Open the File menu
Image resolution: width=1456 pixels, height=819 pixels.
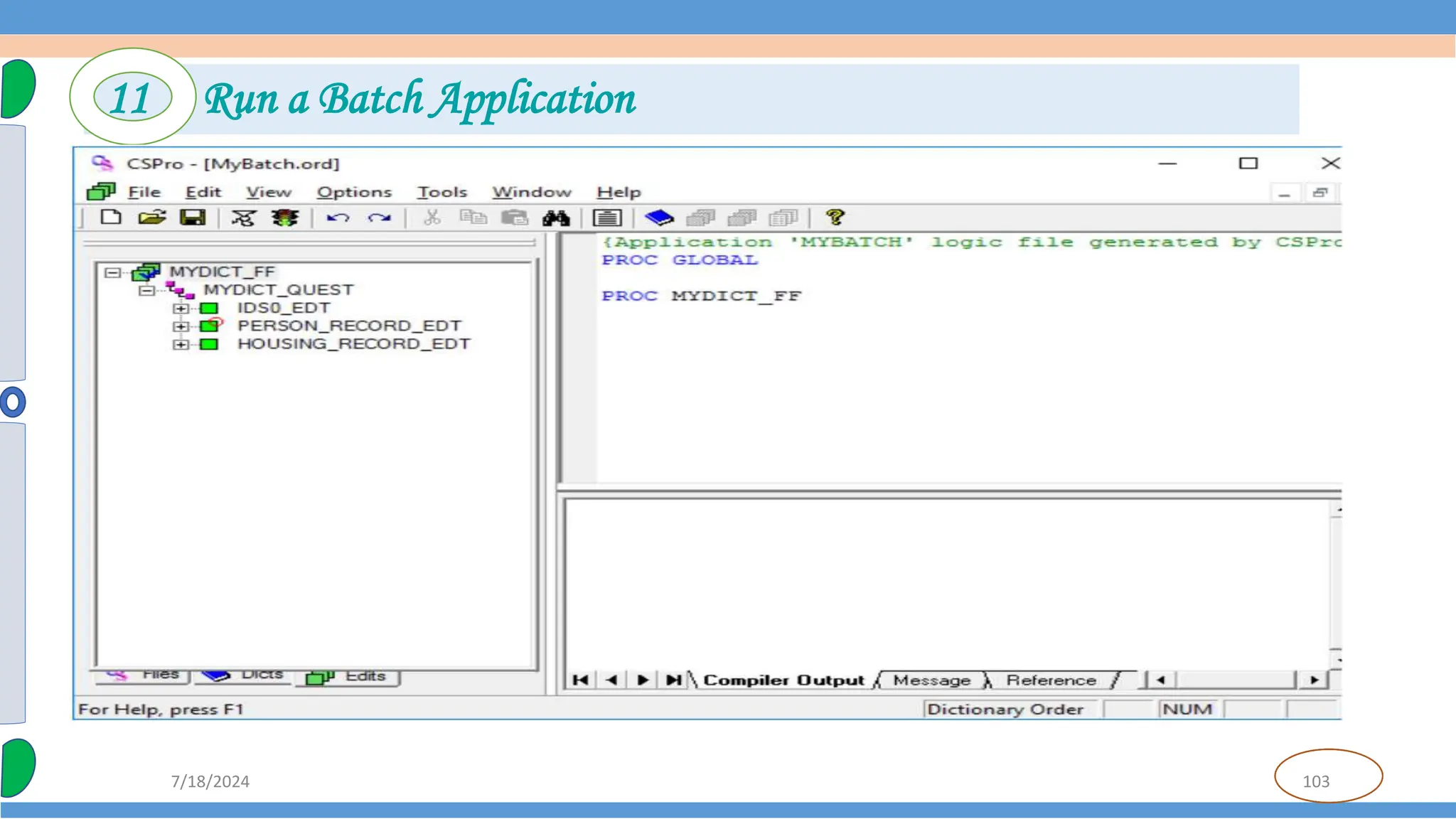[144, 192]
